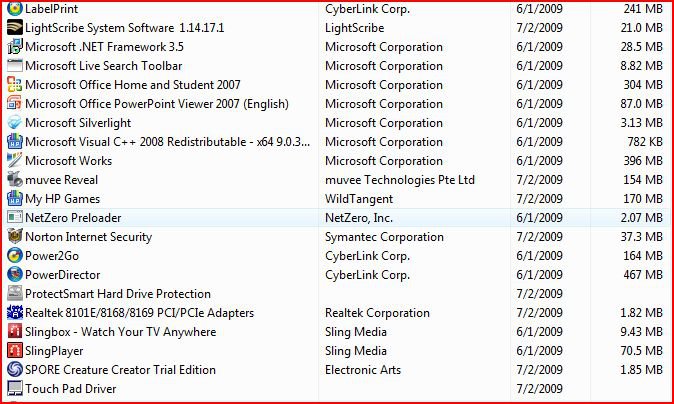Select the Power2Go name
This screenshot has width=674, height=404.
point(52,256)
